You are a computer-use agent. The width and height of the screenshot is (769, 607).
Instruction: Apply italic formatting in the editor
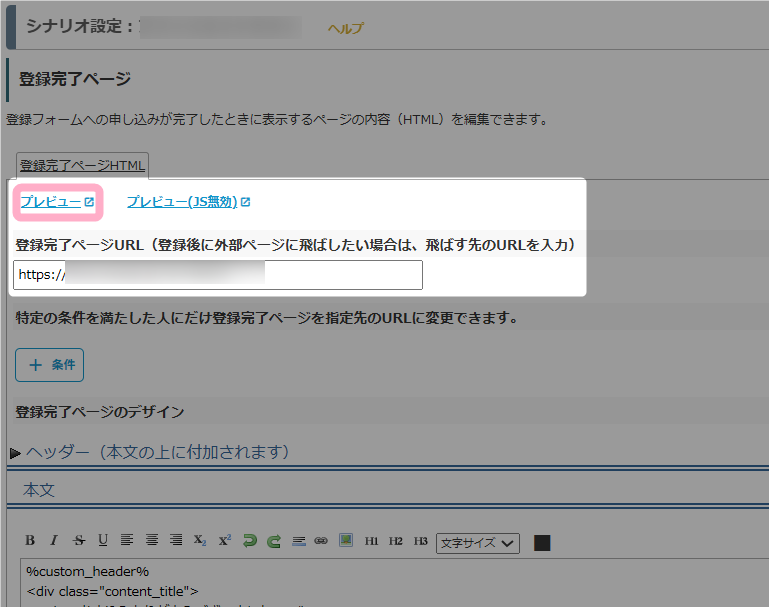(x=54, y=540)
